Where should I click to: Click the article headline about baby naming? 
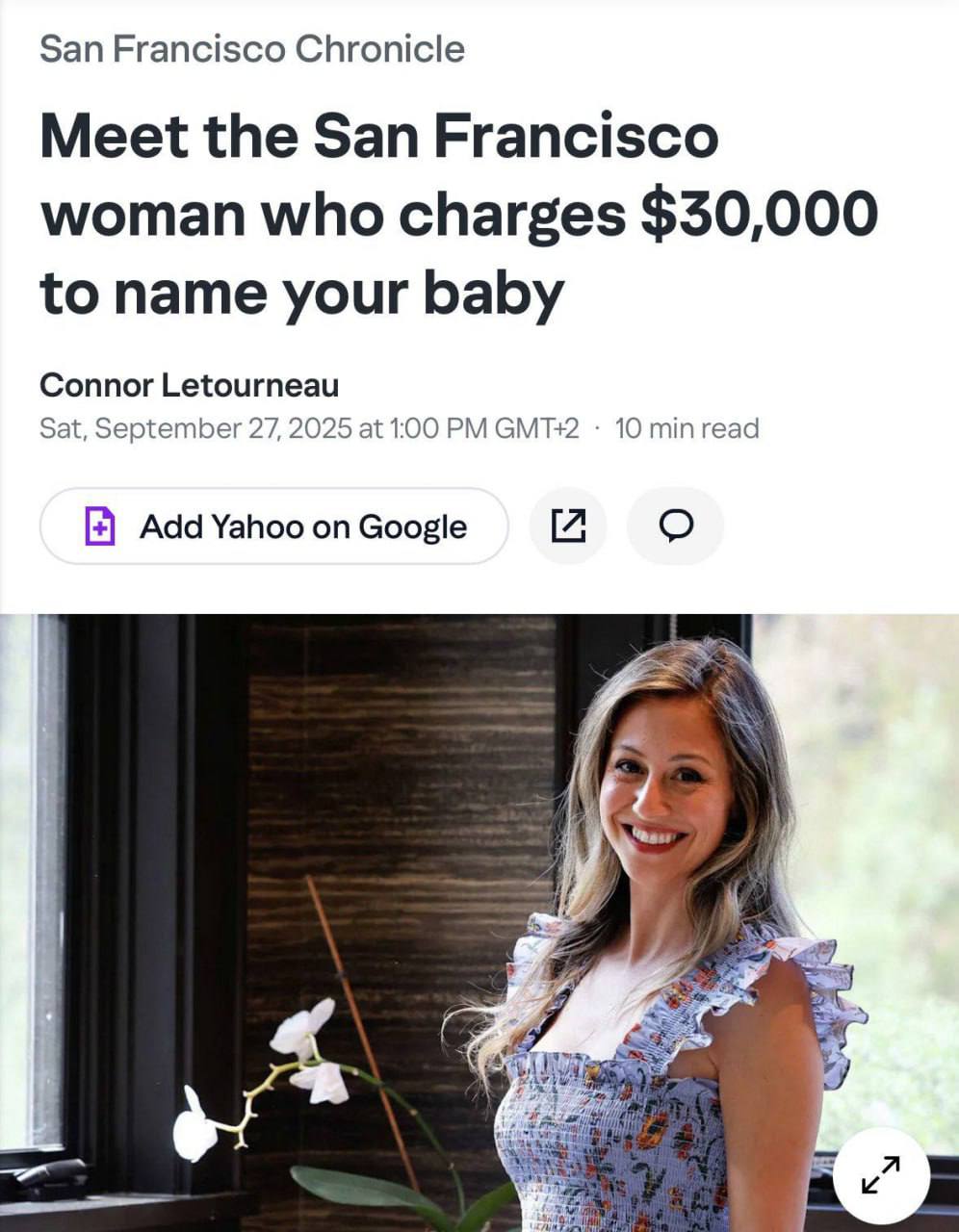(459, 214)
